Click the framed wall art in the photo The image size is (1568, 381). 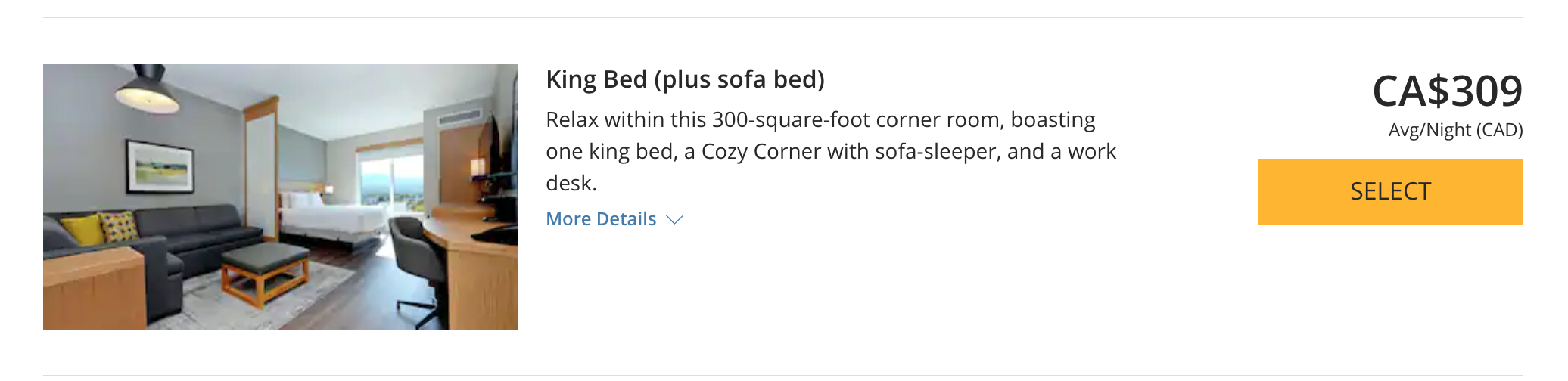click(x=160, y=166)
